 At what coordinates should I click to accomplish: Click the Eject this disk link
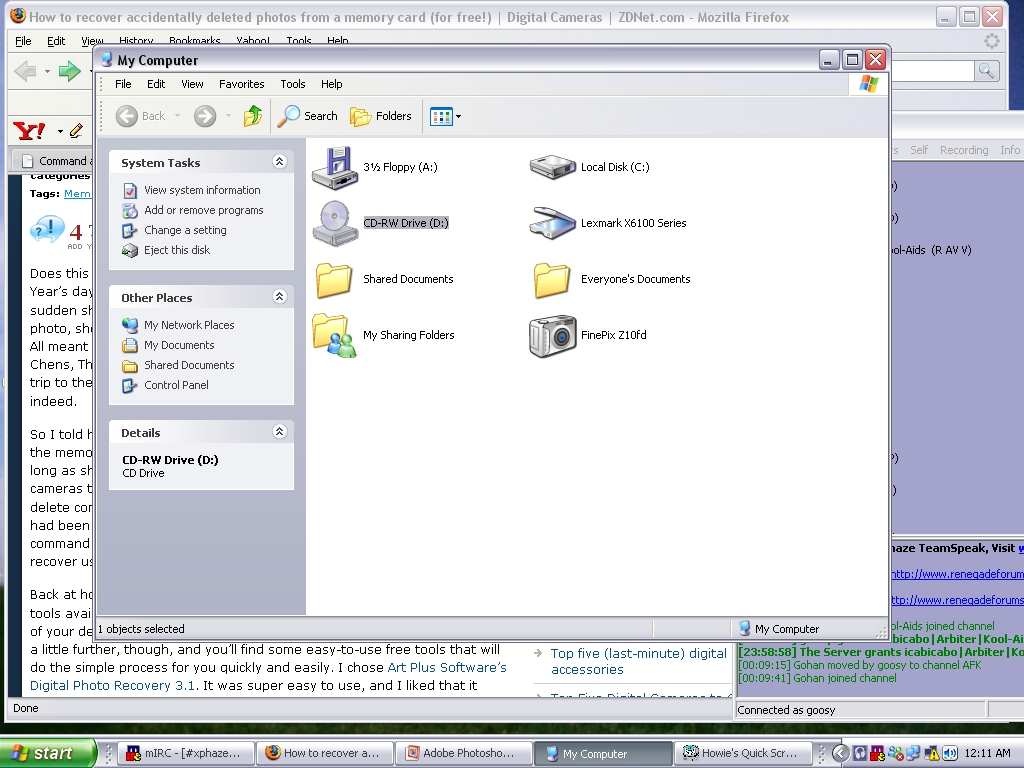(x=176, y=250)
